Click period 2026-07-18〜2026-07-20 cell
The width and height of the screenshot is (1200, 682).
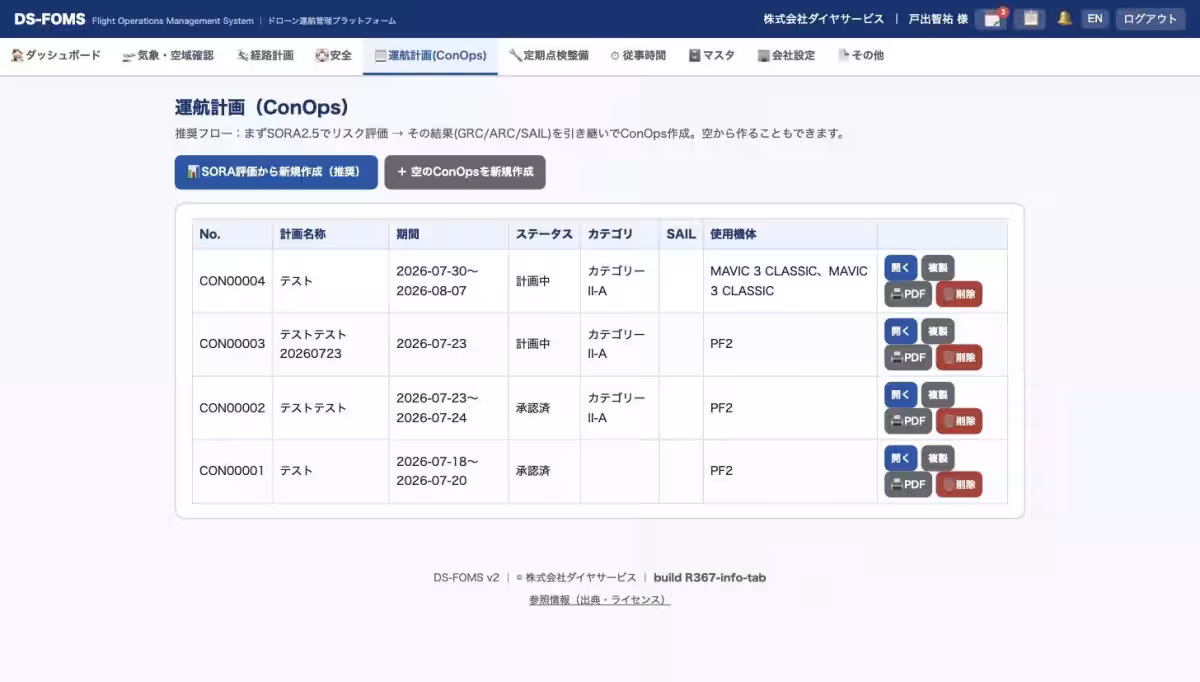(x=449, y=471)
